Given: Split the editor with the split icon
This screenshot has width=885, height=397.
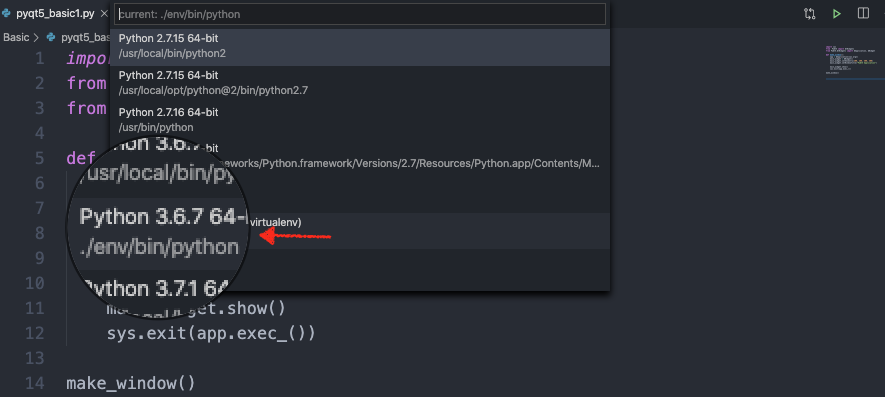Looking at the screenshot, I should pos(863,14).
